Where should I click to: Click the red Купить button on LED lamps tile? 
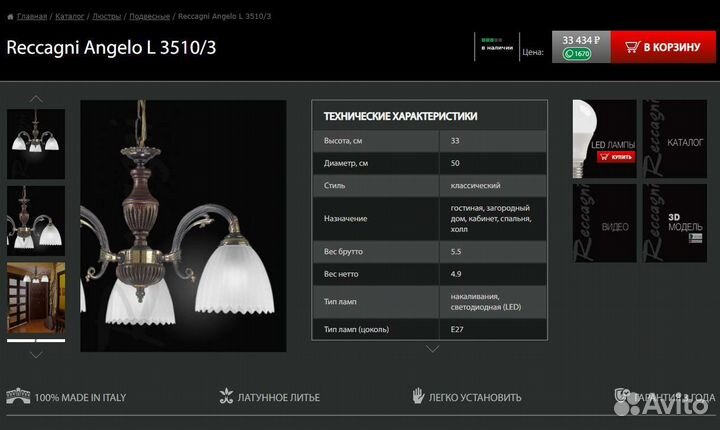pyautogui.click(x=620, y=157)
